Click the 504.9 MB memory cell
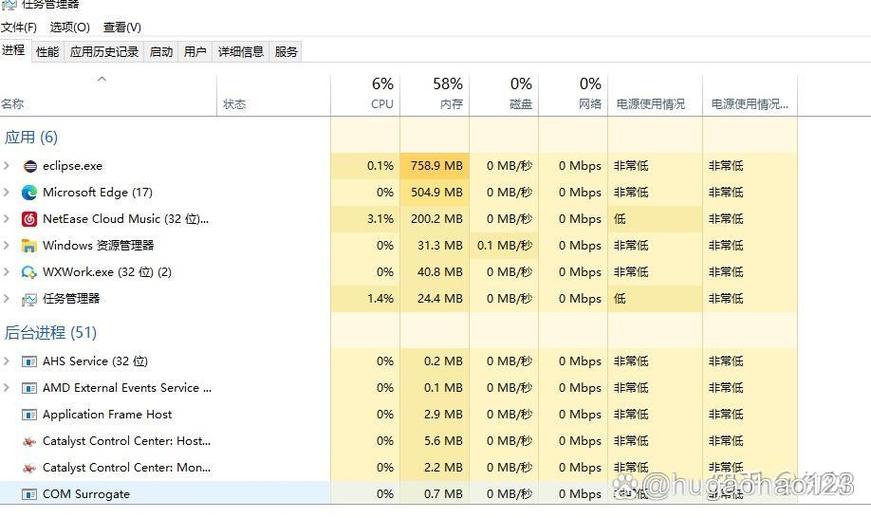This screenshot has width=871, height=518. 435,192
